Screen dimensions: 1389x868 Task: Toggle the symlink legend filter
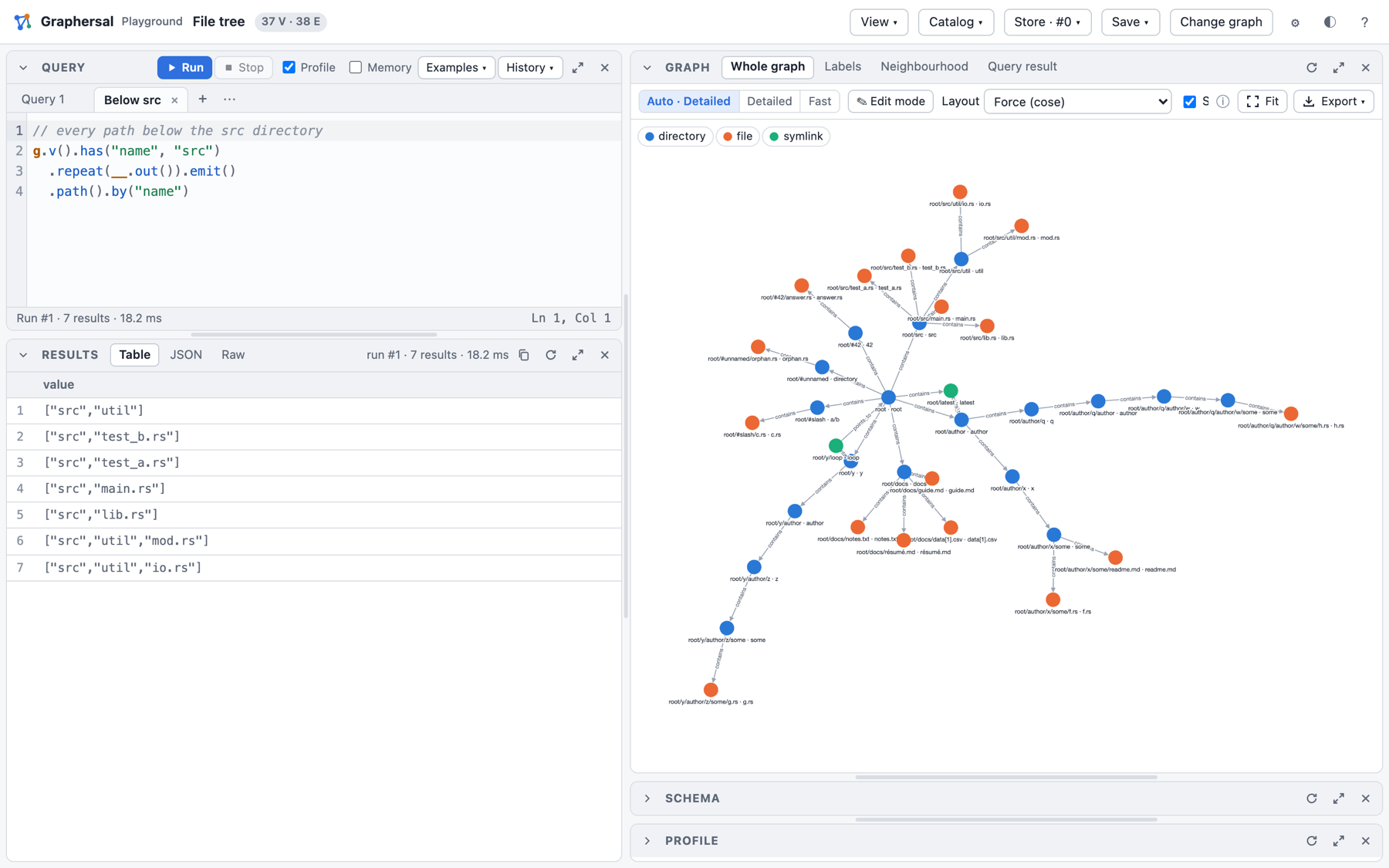pos(796,137)
